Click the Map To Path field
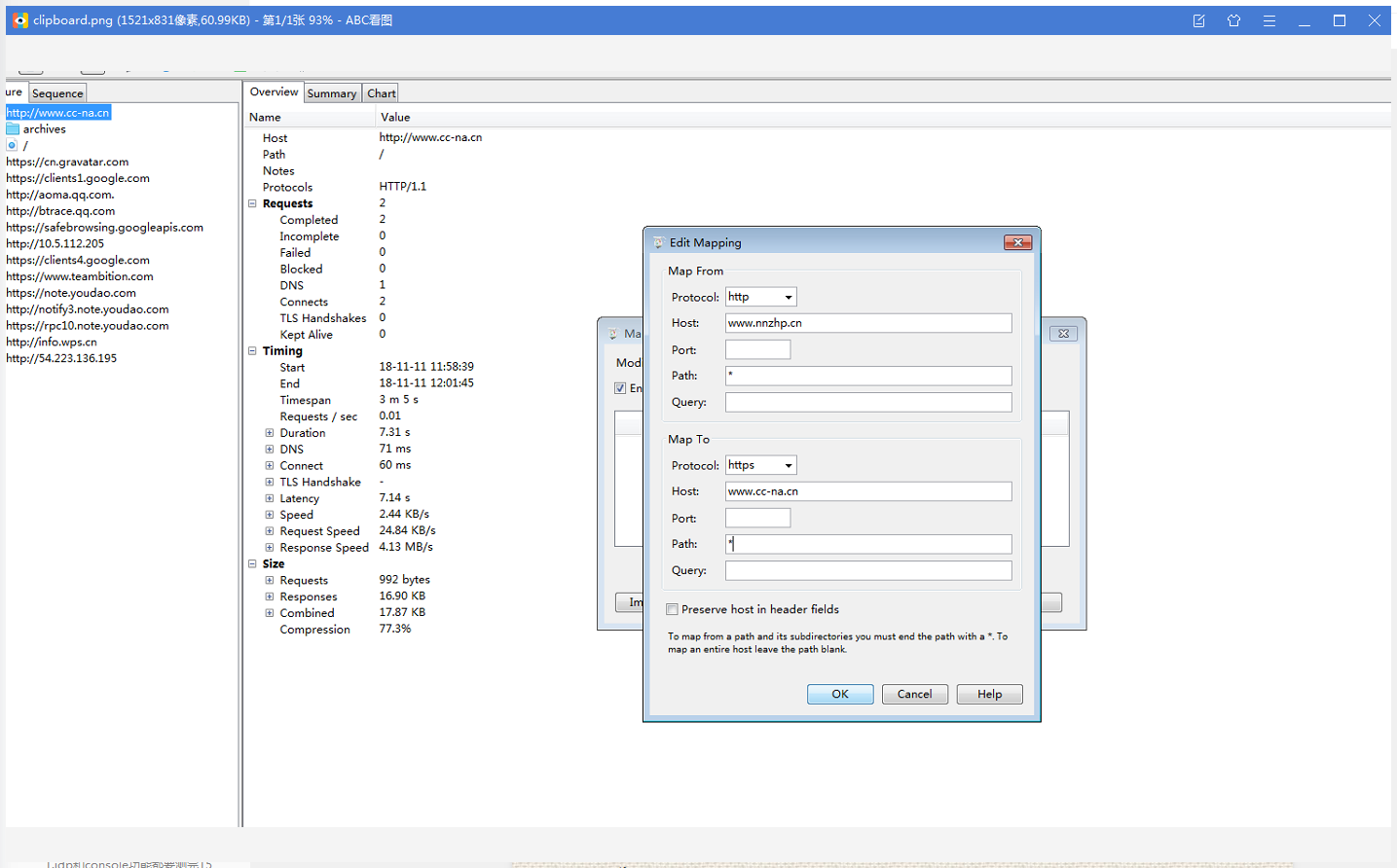Image resolution: width=1397 pixels, height=868 pixels. (868, 544)
